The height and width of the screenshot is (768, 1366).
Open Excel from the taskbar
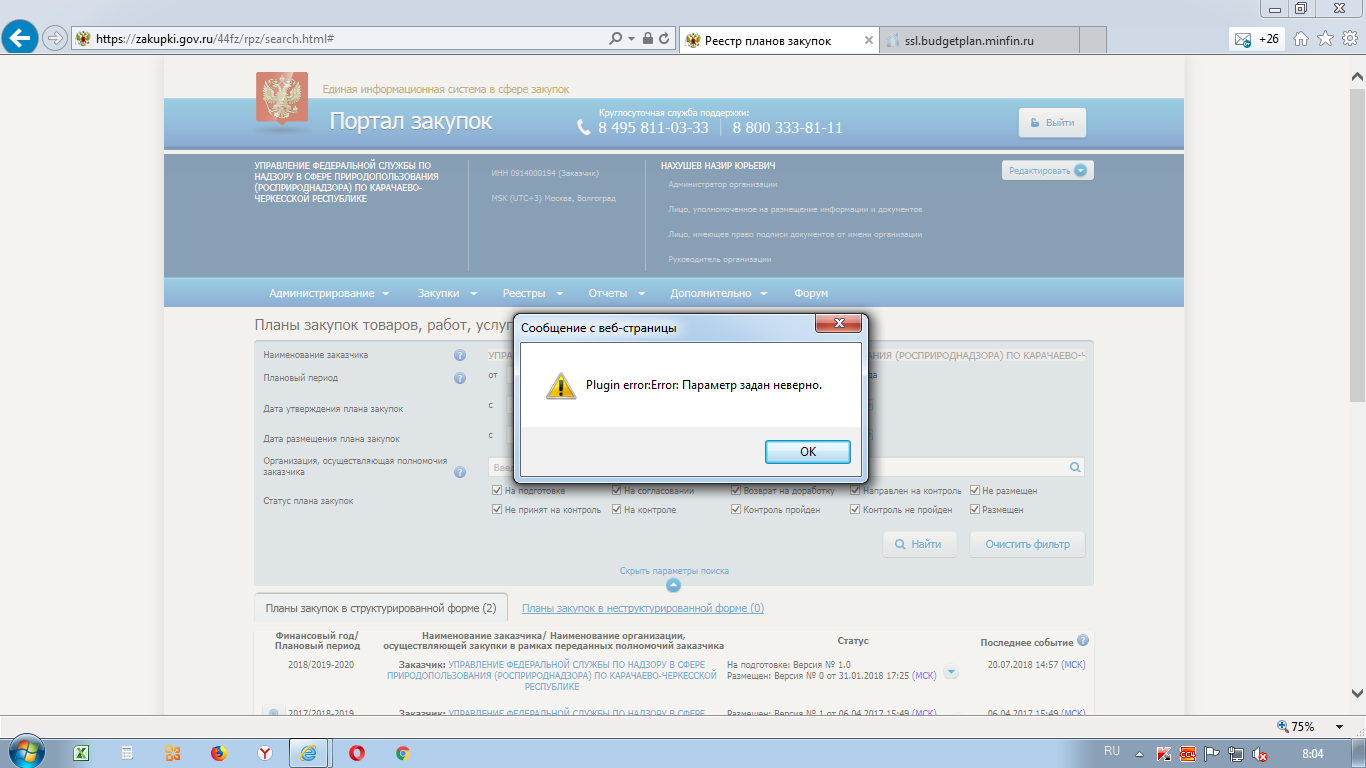tap(82, 753)
